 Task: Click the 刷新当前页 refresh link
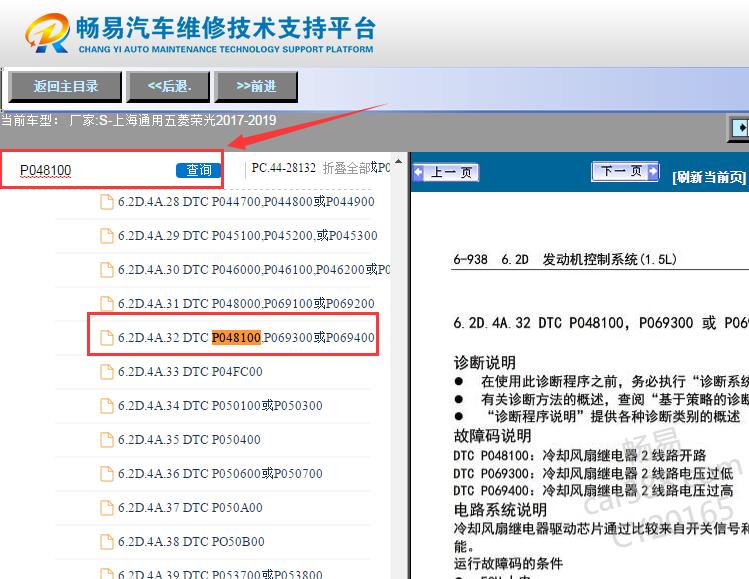pyautogui.click(x=709, y=177)
